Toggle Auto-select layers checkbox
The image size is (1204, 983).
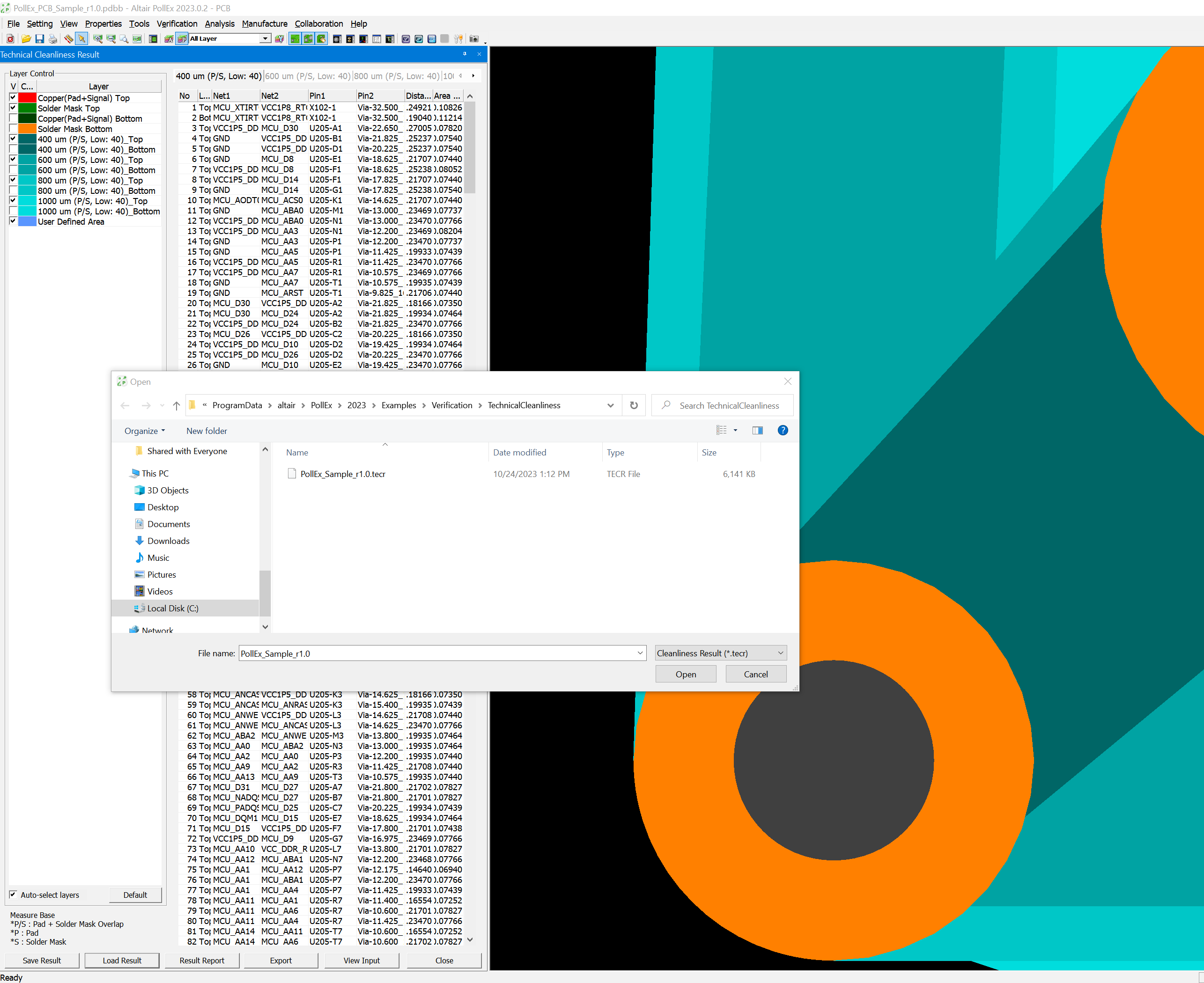pos(13,895)
